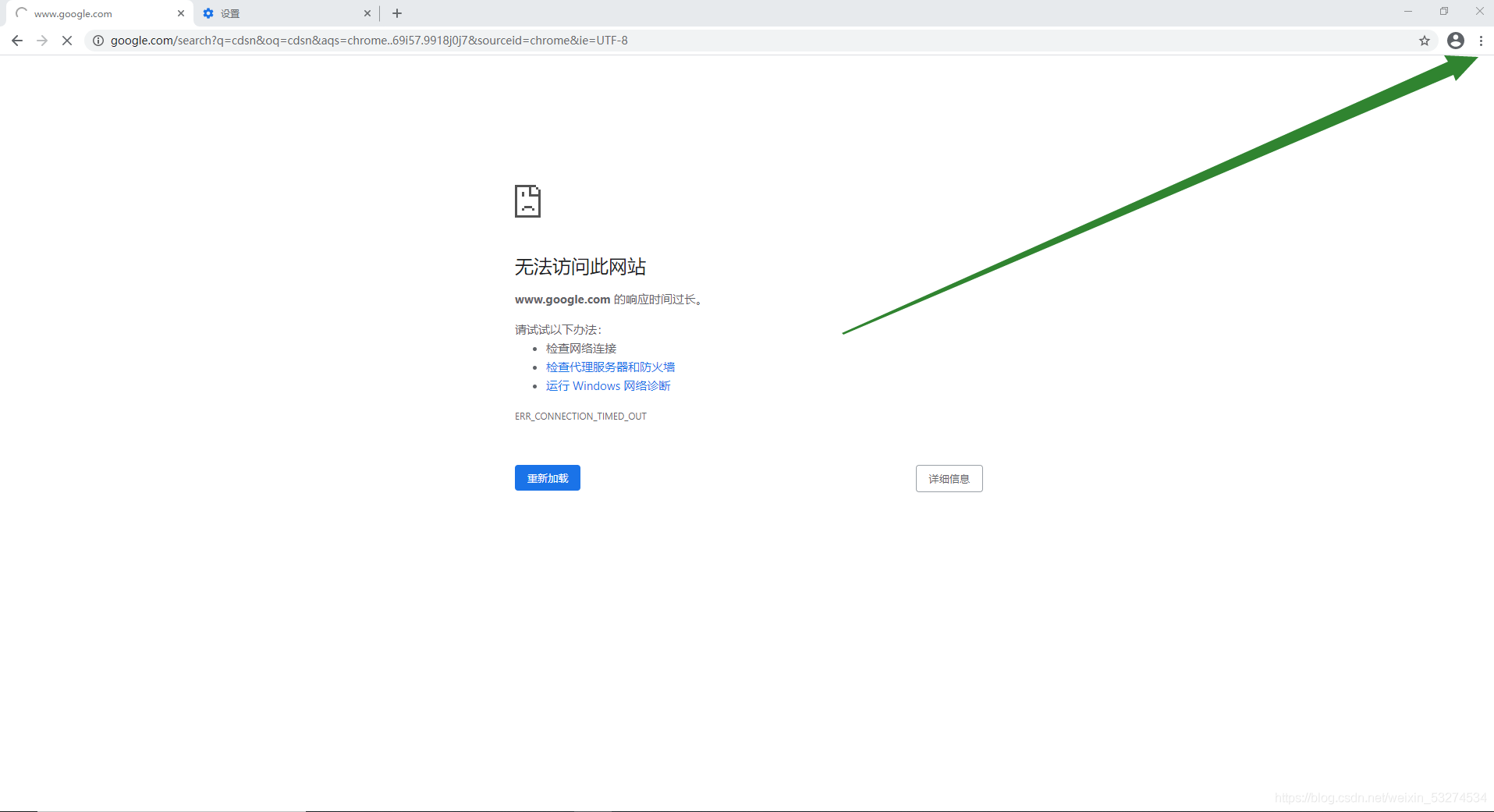Click the 无法访问此网站 heading
Image resolution: width=1494 pixels, height=812 pixels.
pyautogui.click(x=580, y=267)
